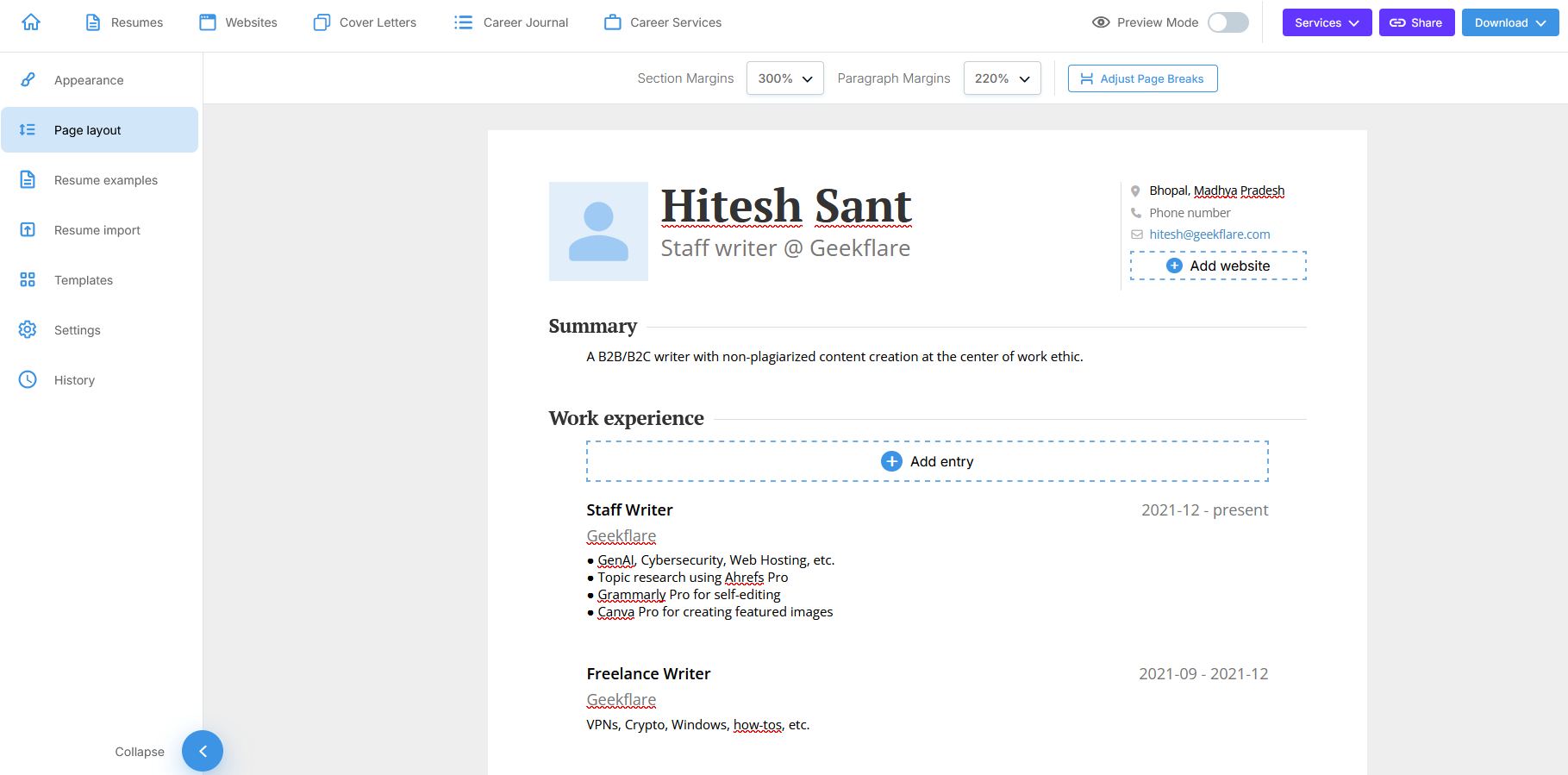This screenshot has height=775, width=1568.
Task: Click the plus icon beside Add entry
Action: (x=891, y=461)
